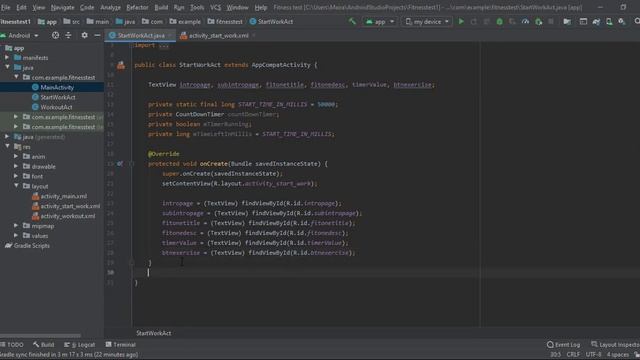Click the Run with Coverage icon

(512, 21)
